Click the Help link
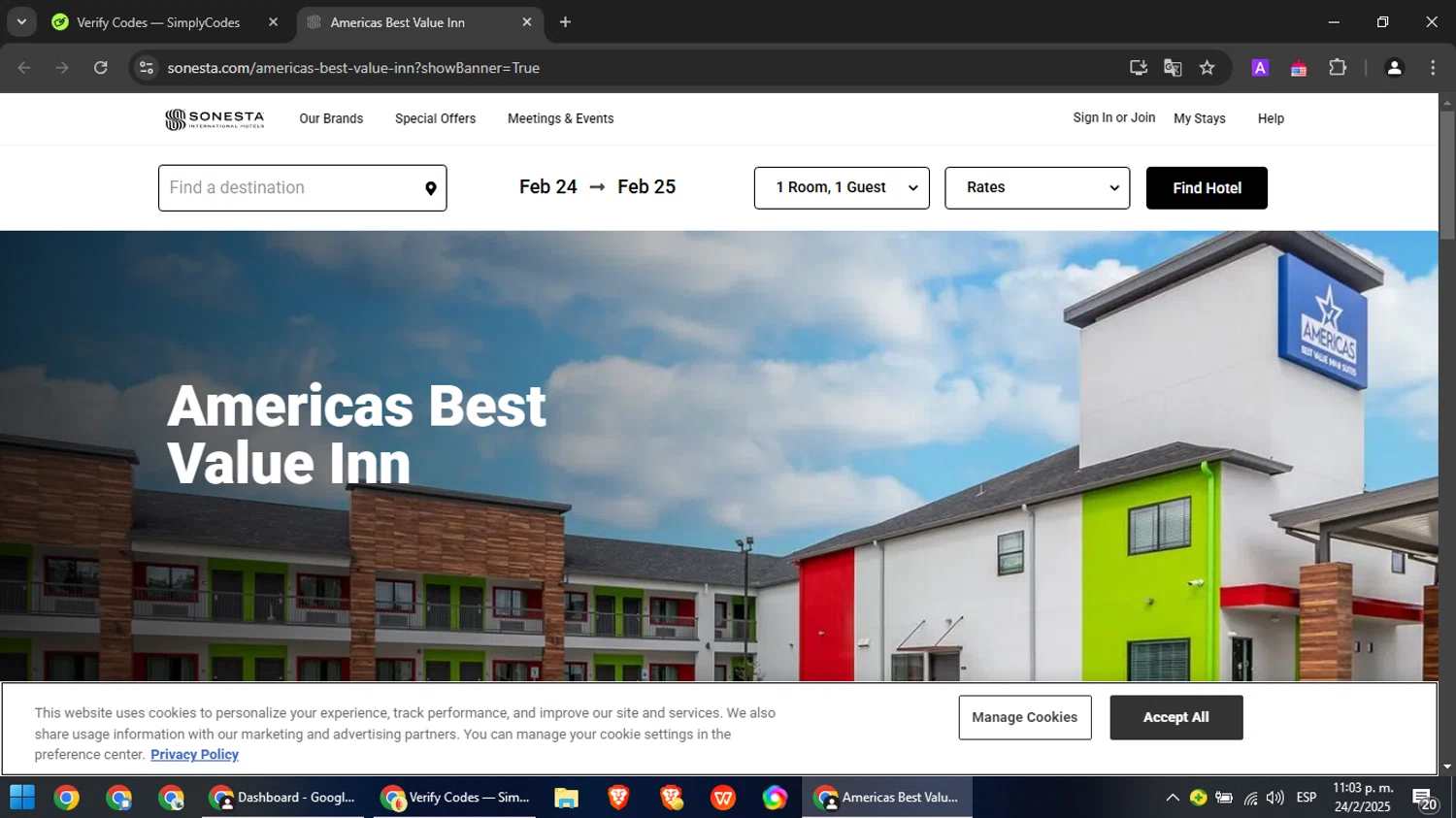1456x818 pixels. [x=1271, y=118]
